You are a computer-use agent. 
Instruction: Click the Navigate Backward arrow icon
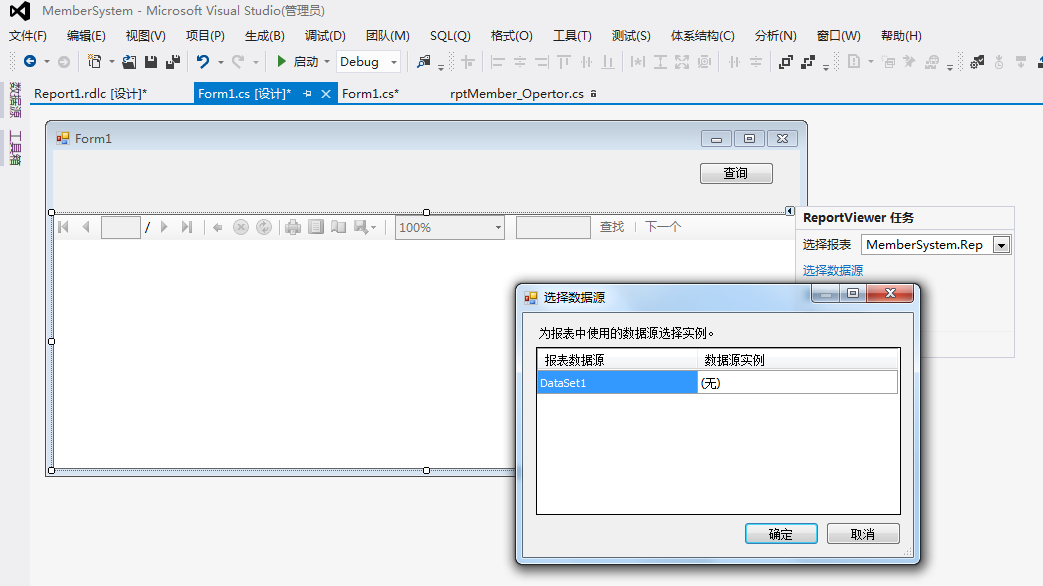pyautogui.click(x=30, y=62)
